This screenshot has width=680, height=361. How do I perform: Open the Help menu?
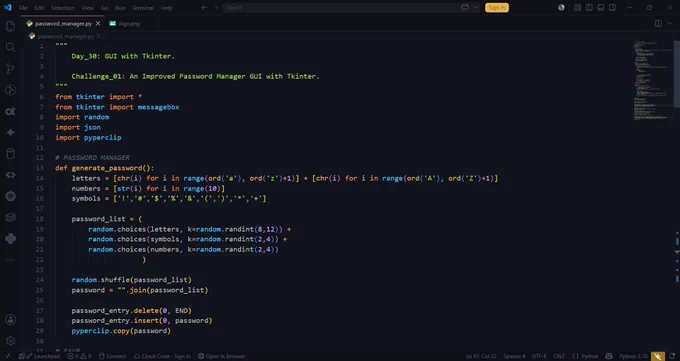167,8
